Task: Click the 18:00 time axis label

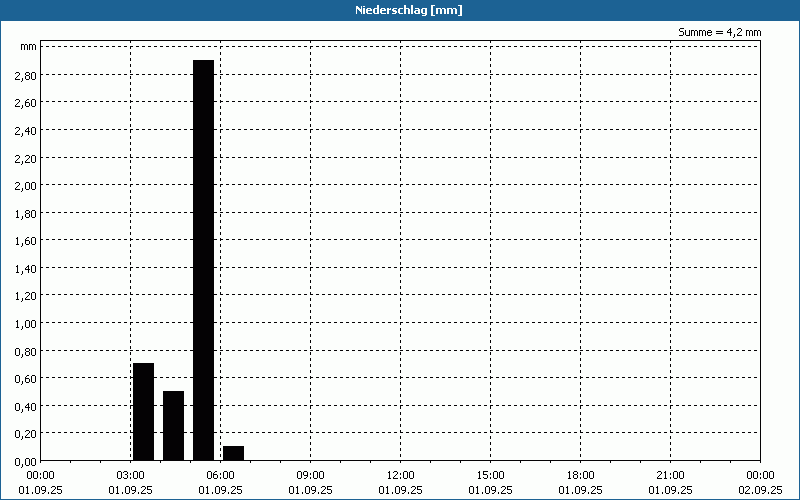Action: 581,475
